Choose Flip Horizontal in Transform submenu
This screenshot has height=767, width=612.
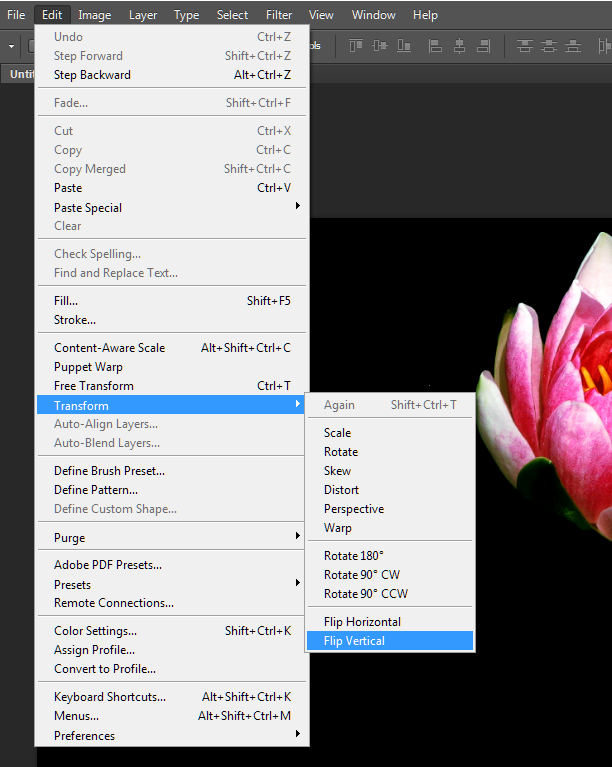tap(390, 622)
